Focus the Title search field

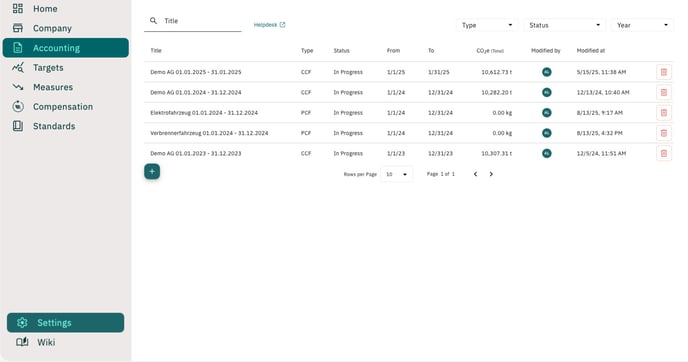(193, 21)
